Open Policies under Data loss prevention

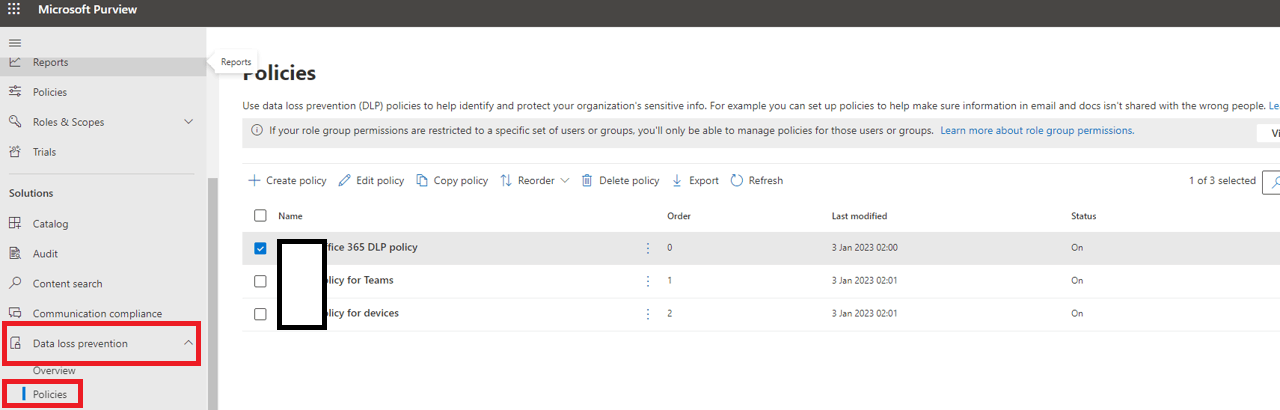point(50,394)
